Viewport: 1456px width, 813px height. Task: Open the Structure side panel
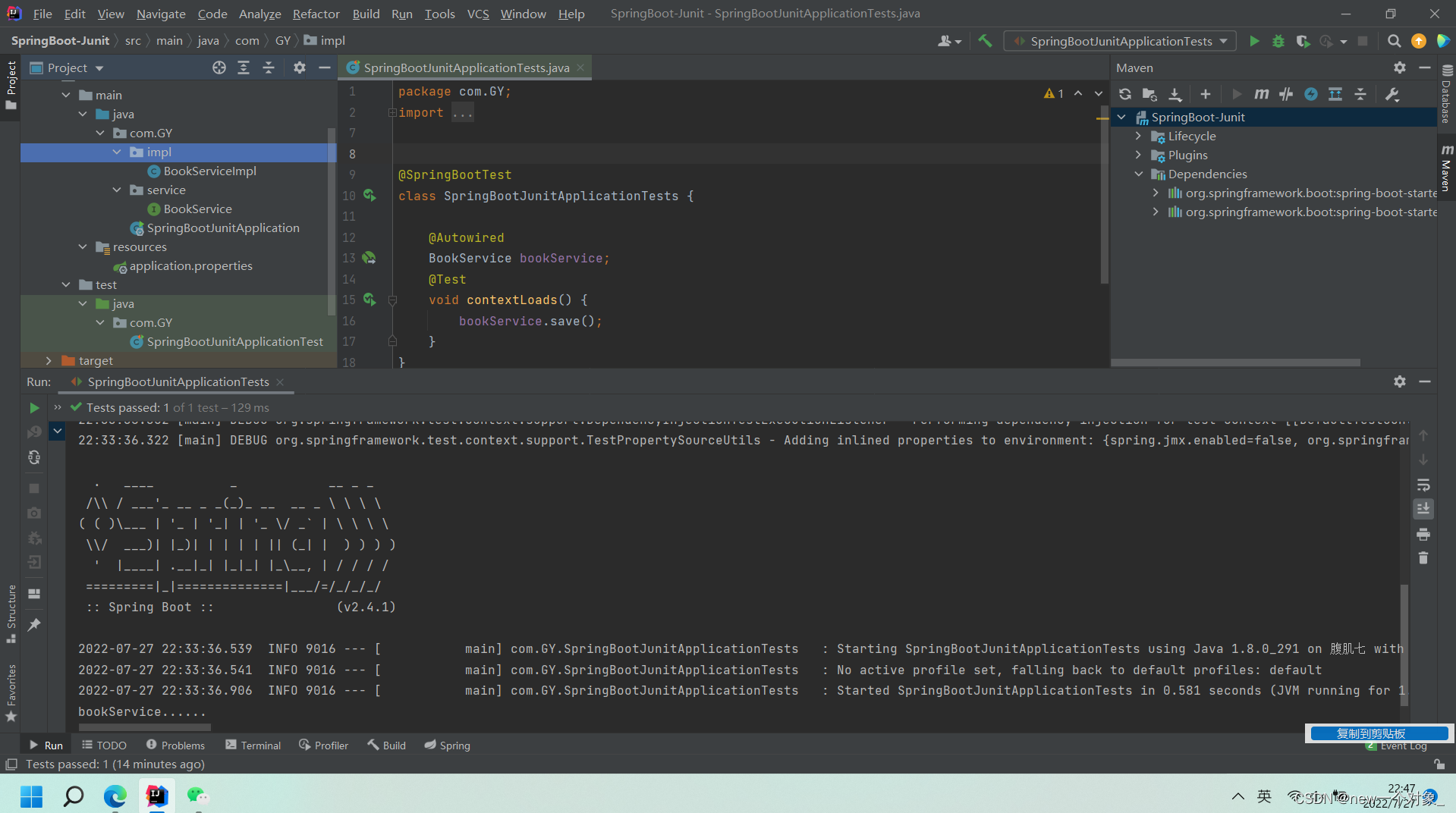click(x=11, y=614)
